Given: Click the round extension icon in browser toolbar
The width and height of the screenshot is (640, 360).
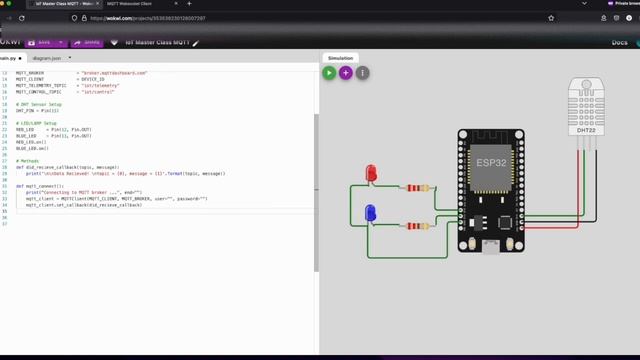Looking at the screenshot, I should (x=629, y=18).
